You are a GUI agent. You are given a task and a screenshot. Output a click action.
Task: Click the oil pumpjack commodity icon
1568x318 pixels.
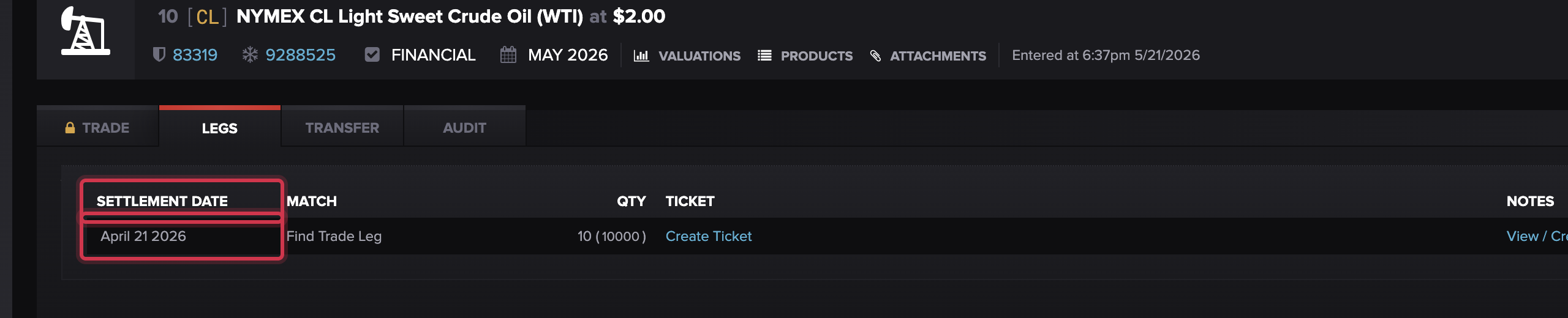pos(85,31)
